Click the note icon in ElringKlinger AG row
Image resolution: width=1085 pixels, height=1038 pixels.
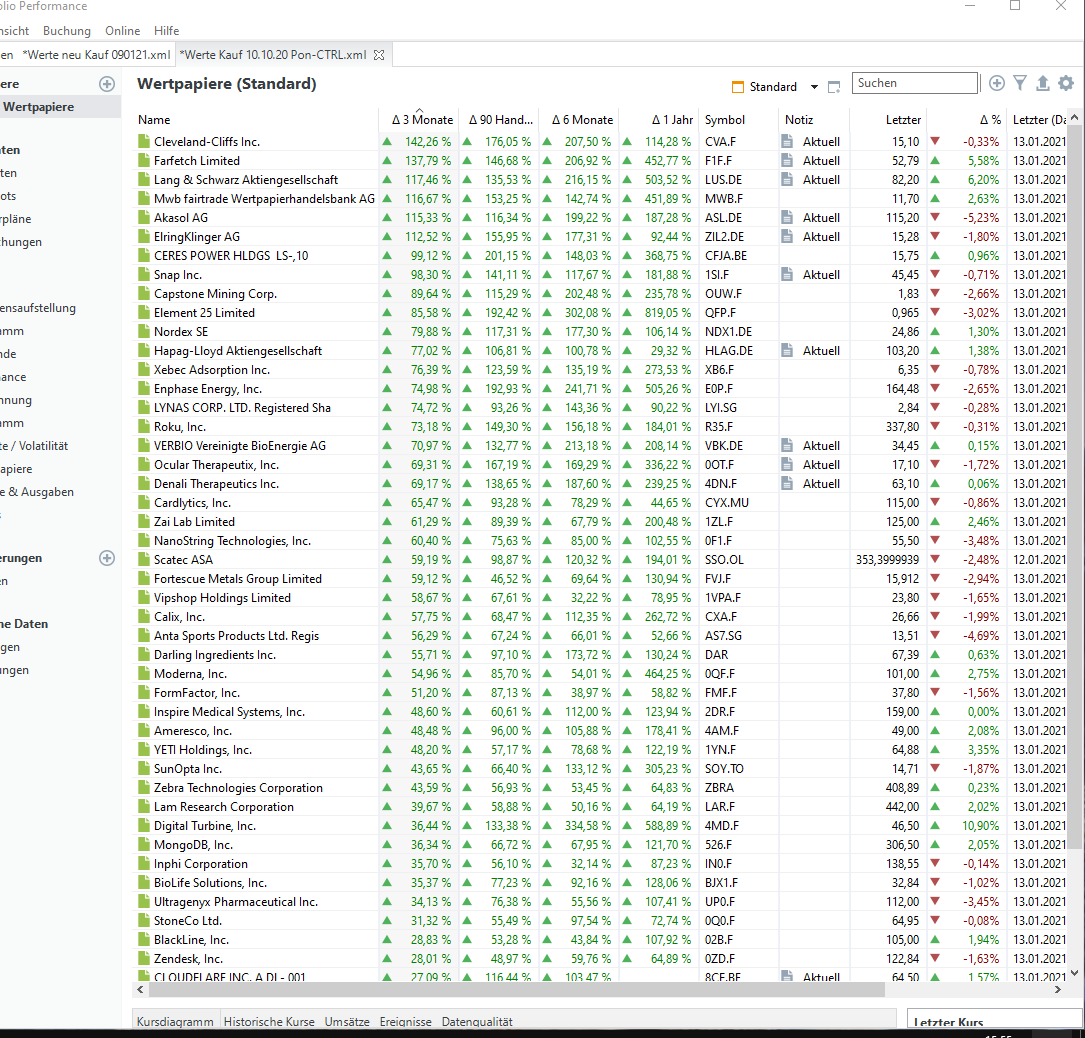tap(787, 237)
